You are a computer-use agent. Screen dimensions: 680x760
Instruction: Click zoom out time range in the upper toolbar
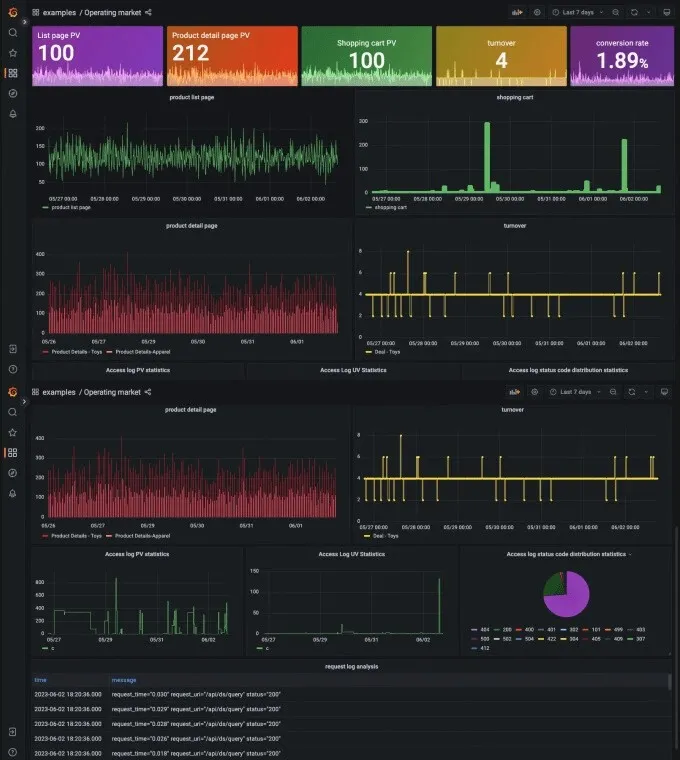pyautogui.click(x=616, y=13)
